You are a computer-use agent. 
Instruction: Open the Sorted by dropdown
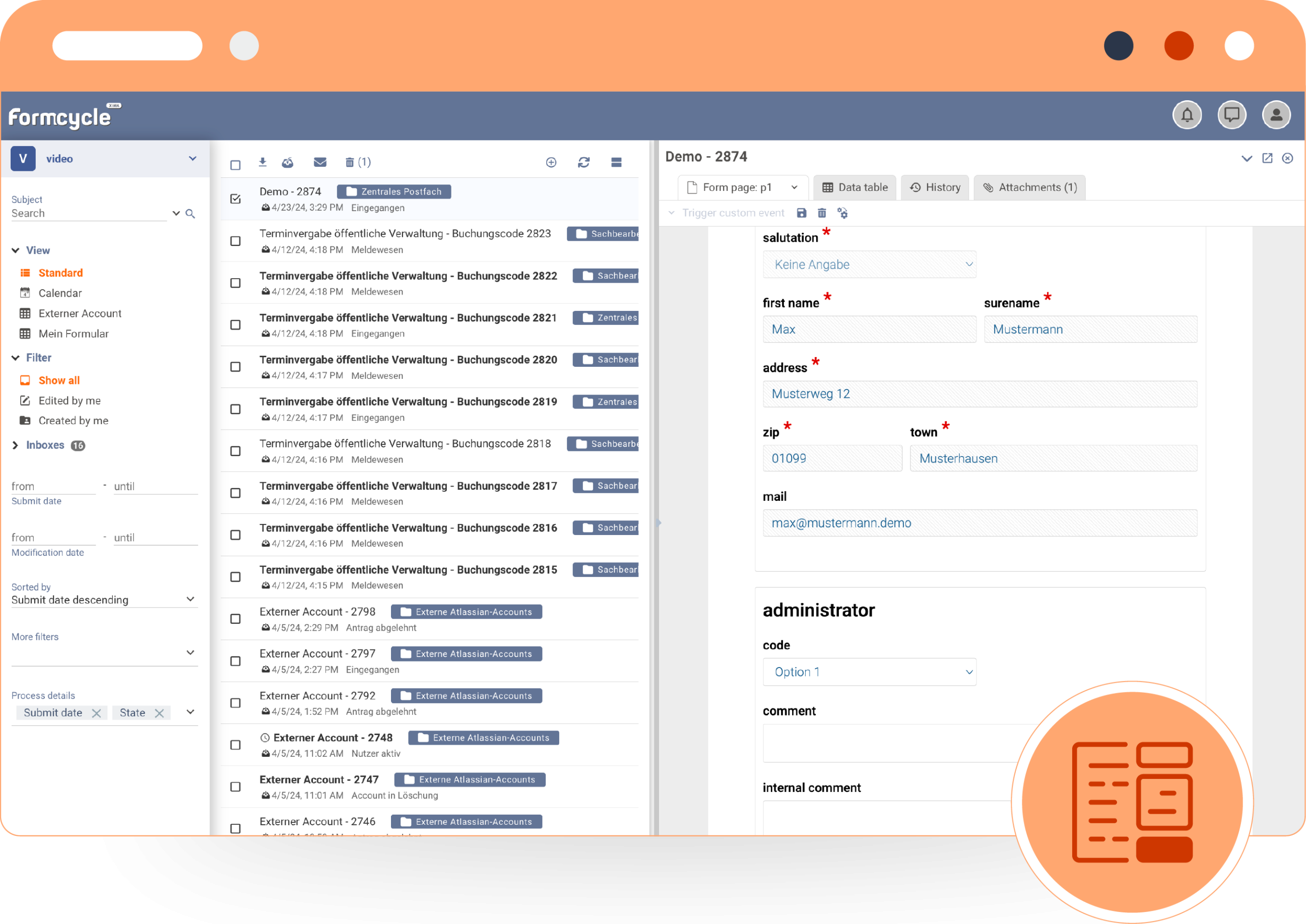tap(190, 599)
